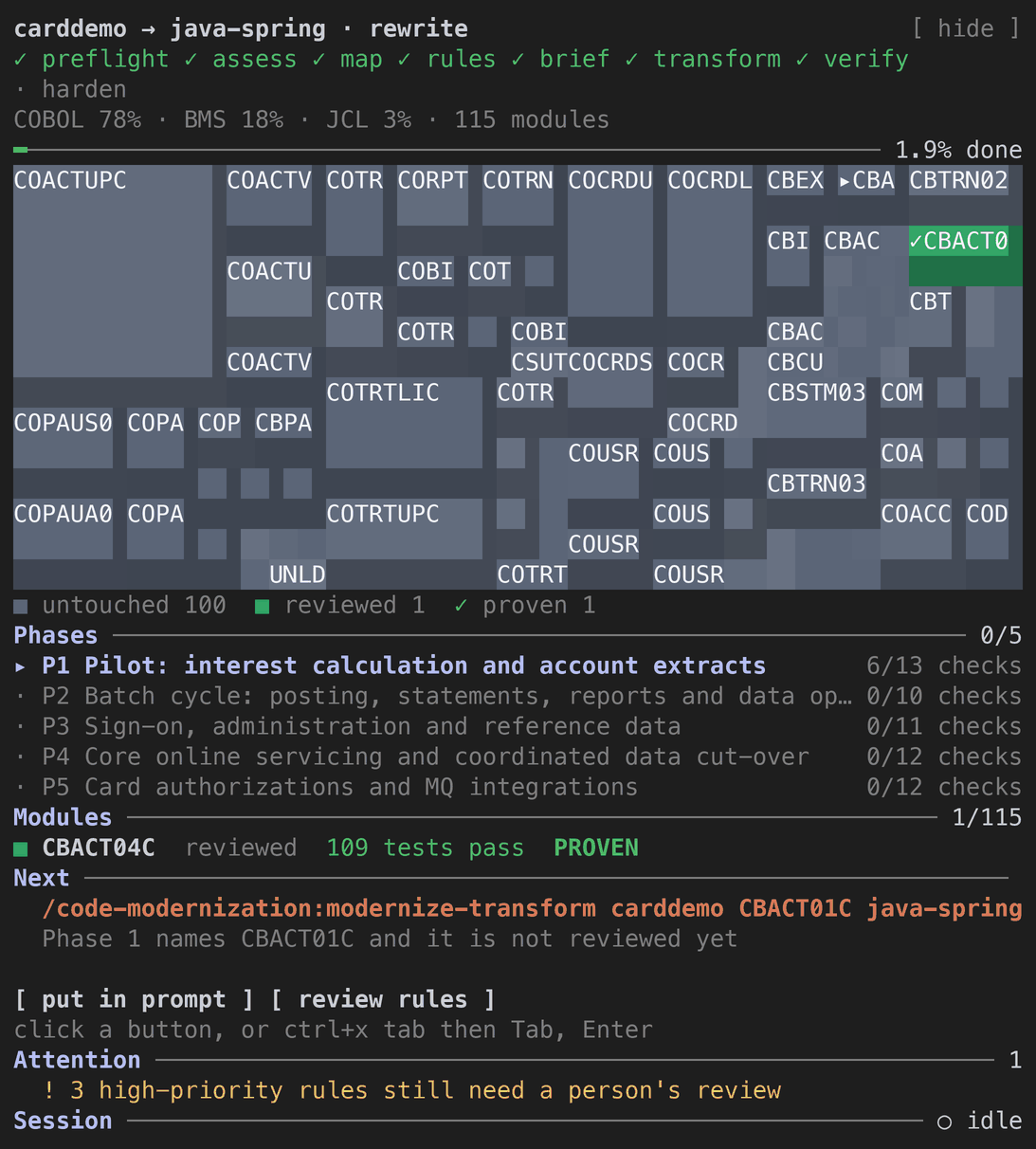Select the ▸CBA current module cell
The image size is (1036, 1149).
866,180
